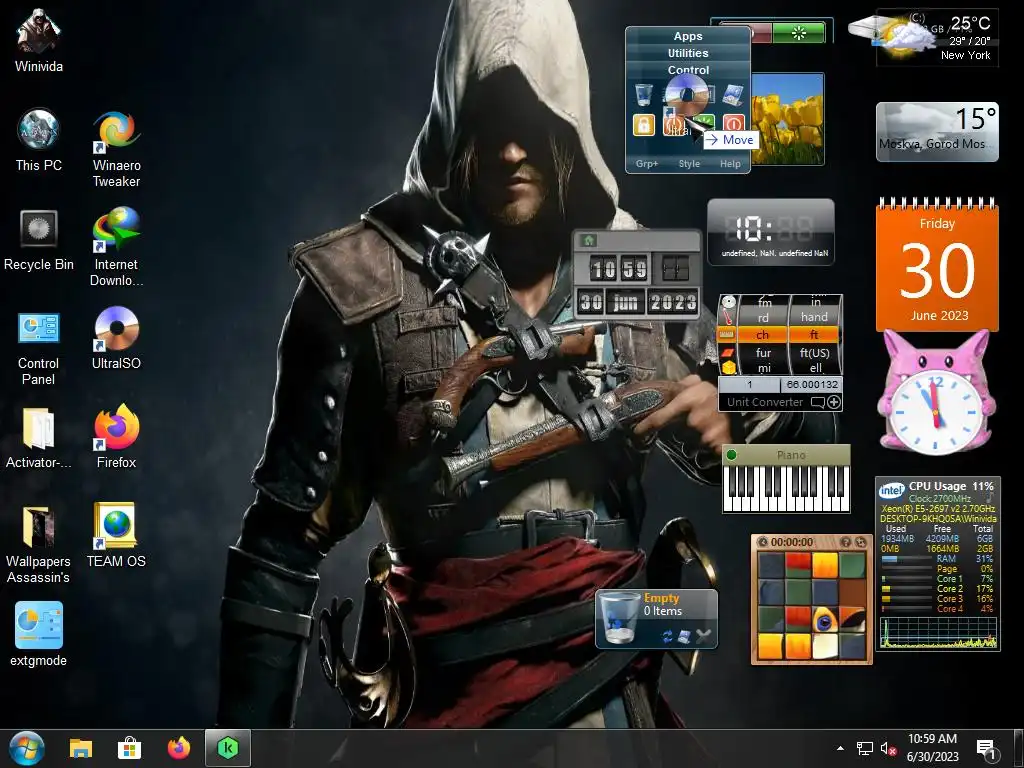Select the Recycle Bin desktop icon
Image resolution: width=1024 pixels, height=768 pixels.
coord(39,239)
